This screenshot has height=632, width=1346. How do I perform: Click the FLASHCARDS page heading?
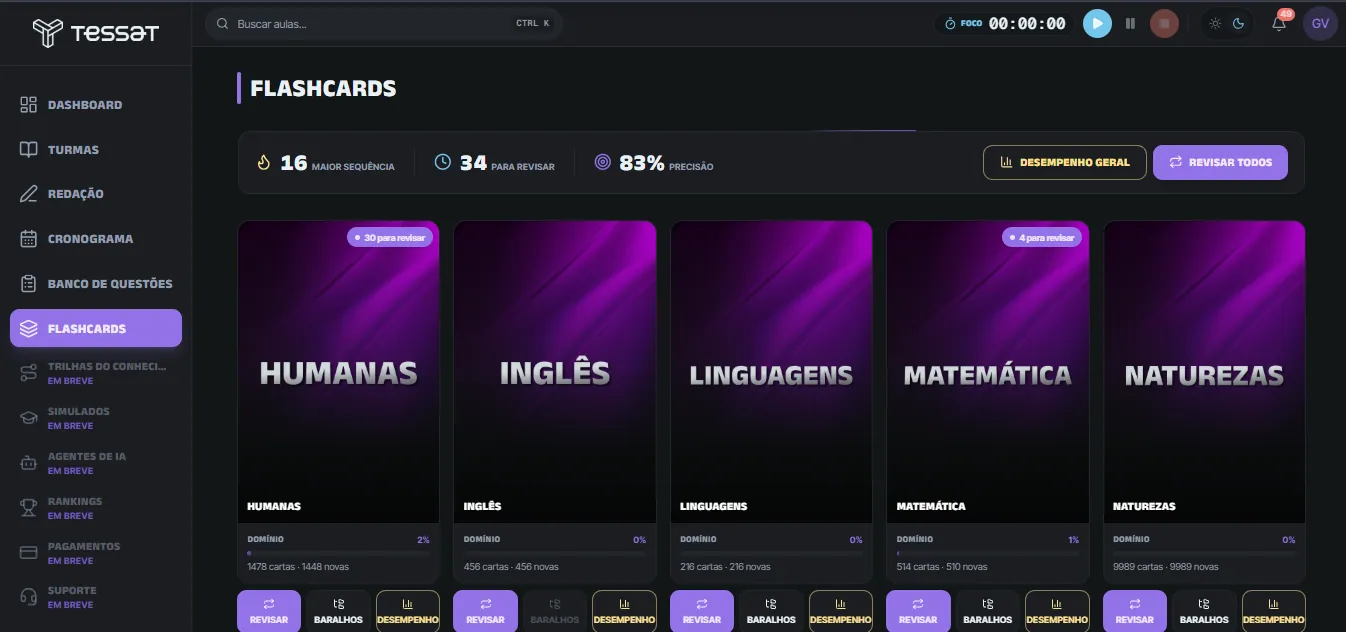pos(323,88)
